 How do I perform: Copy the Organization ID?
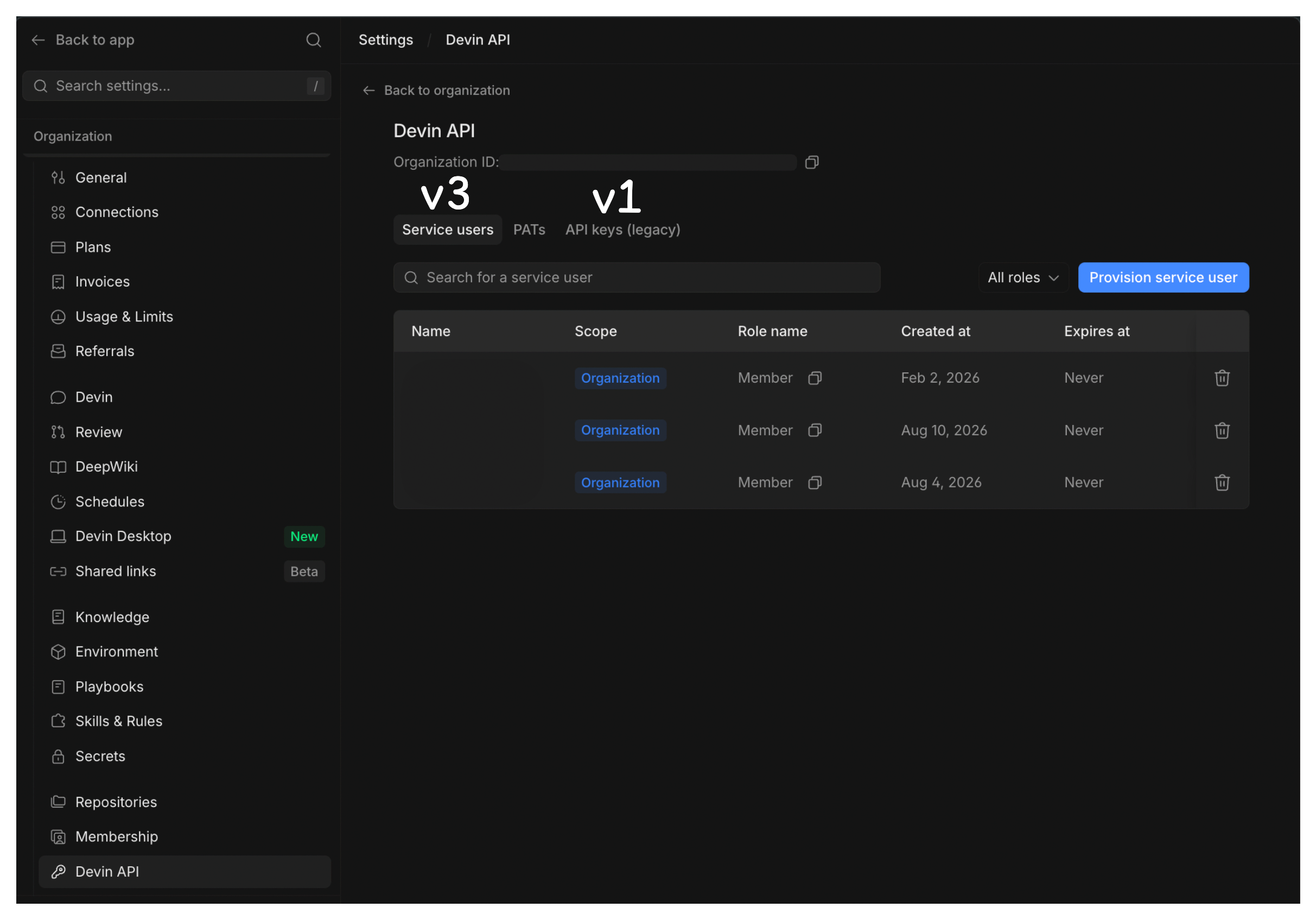812,163
